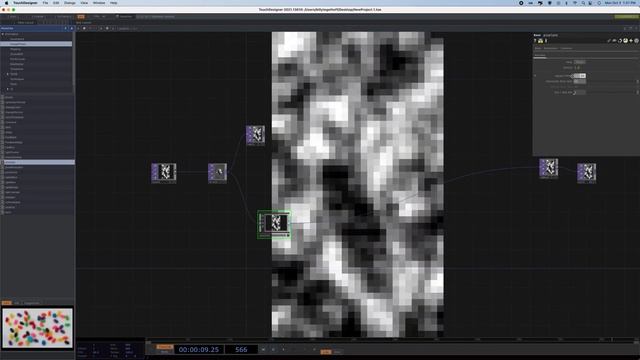Click the pause button in timeline controls
Screen dimensions: 640x360
click(273, 349)
